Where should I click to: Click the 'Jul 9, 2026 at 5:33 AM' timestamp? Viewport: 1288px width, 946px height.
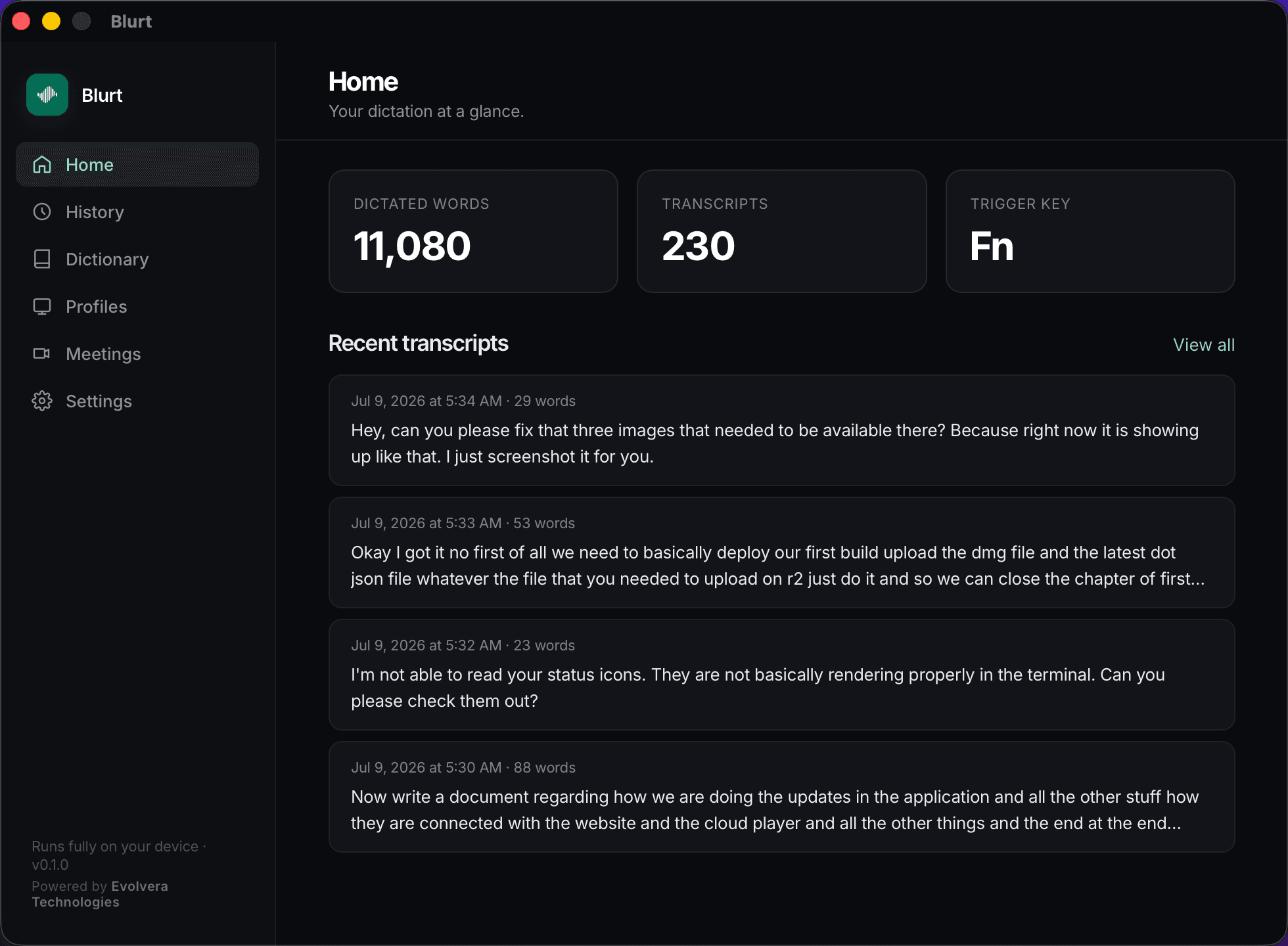tap(426, 523)
